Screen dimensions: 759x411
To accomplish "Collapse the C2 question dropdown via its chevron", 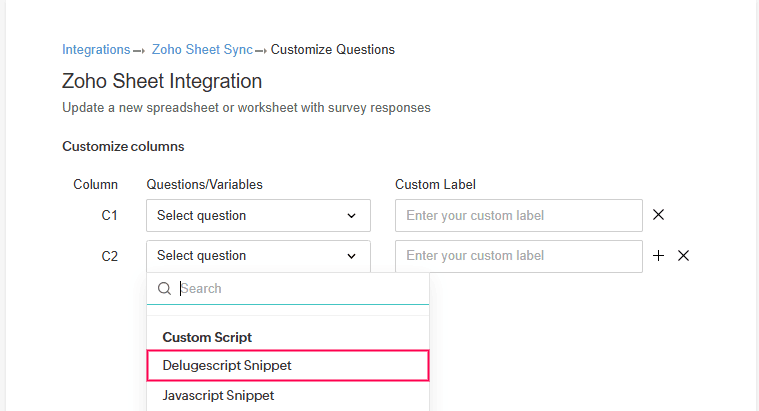I will (x=351, y=256).
